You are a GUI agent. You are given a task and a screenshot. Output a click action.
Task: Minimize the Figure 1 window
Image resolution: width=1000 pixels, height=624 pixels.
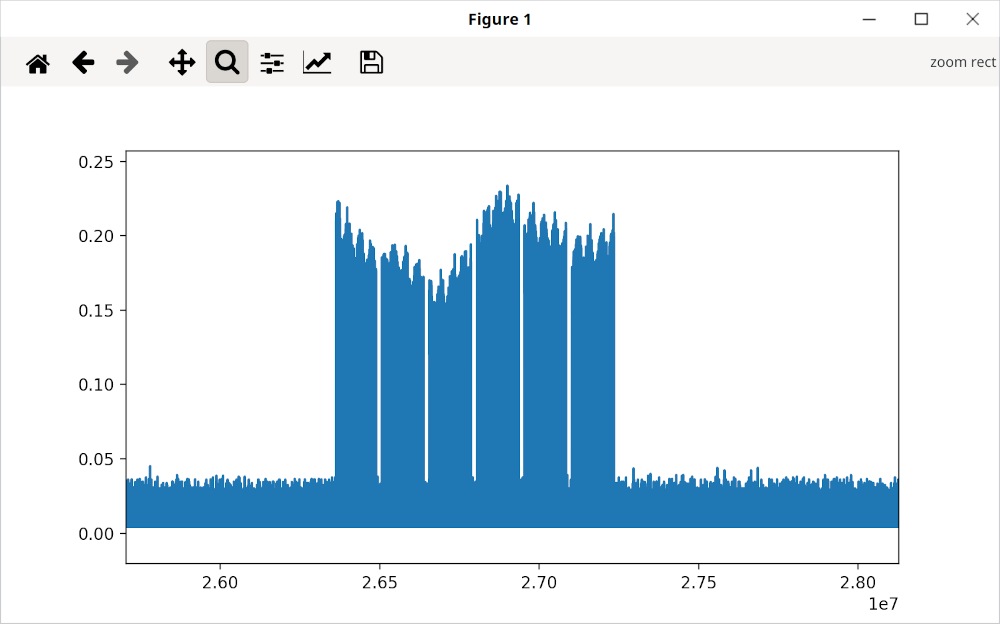click(868, 18)
